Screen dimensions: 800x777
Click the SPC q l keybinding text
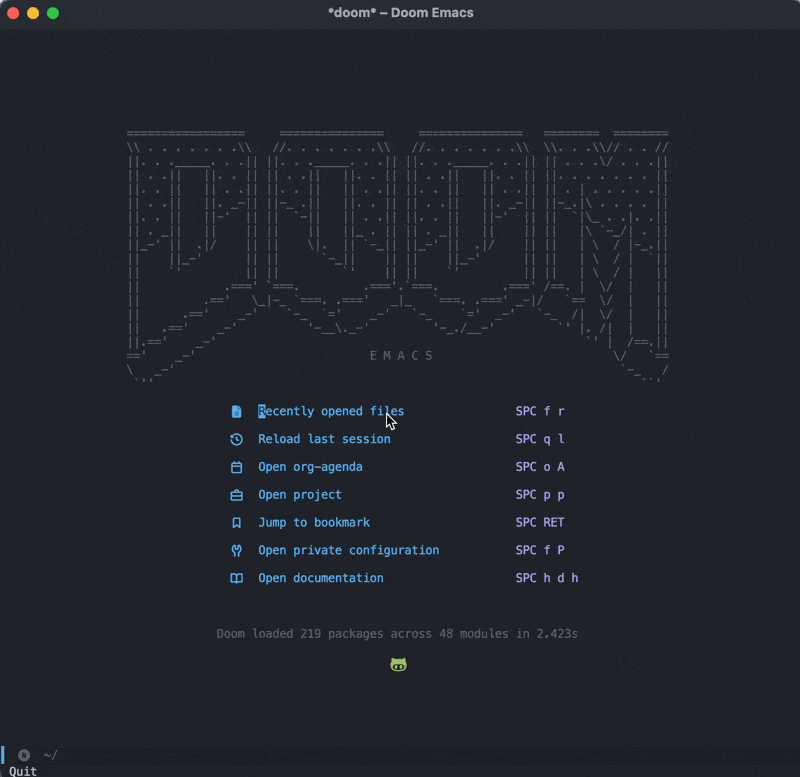click(540, 439)
